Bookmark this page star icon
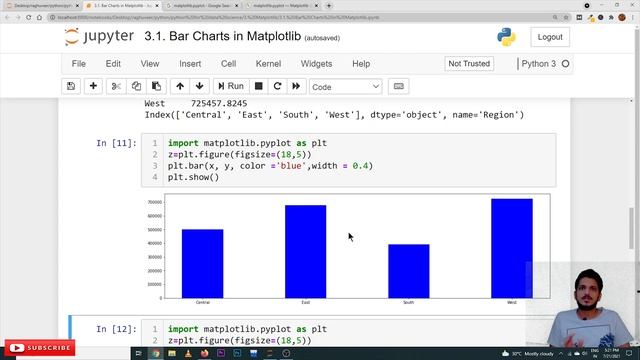 pos(566,18)
